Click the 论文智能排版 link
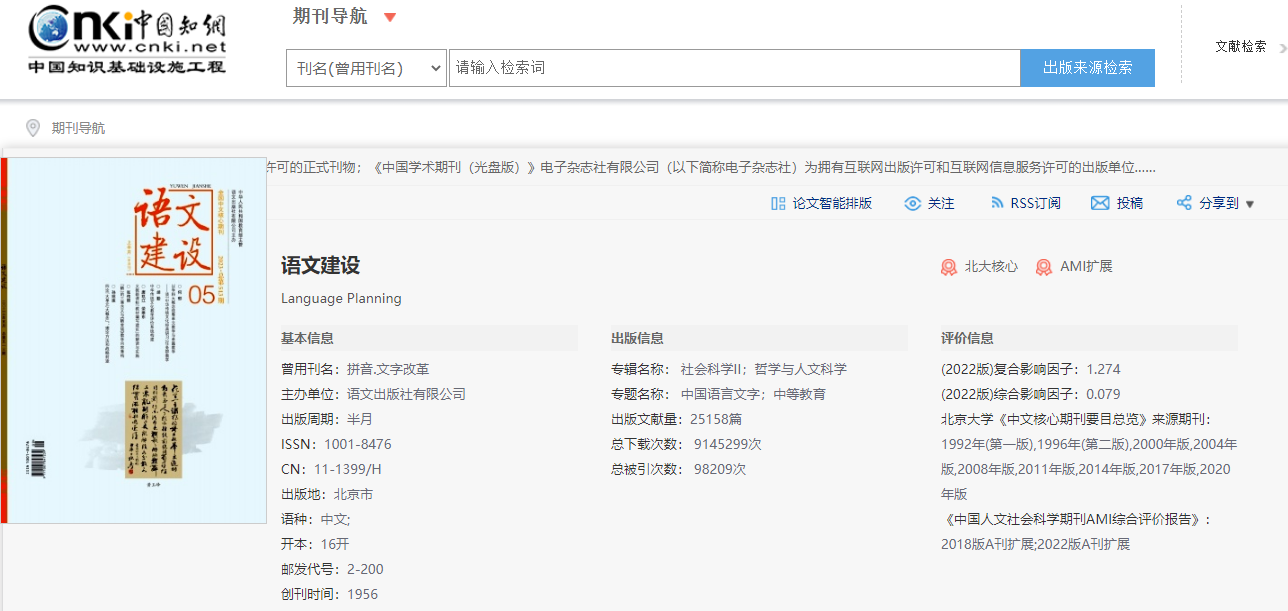Image resolution: width=1288 pixels, height=611 pixels. [832, 203]
